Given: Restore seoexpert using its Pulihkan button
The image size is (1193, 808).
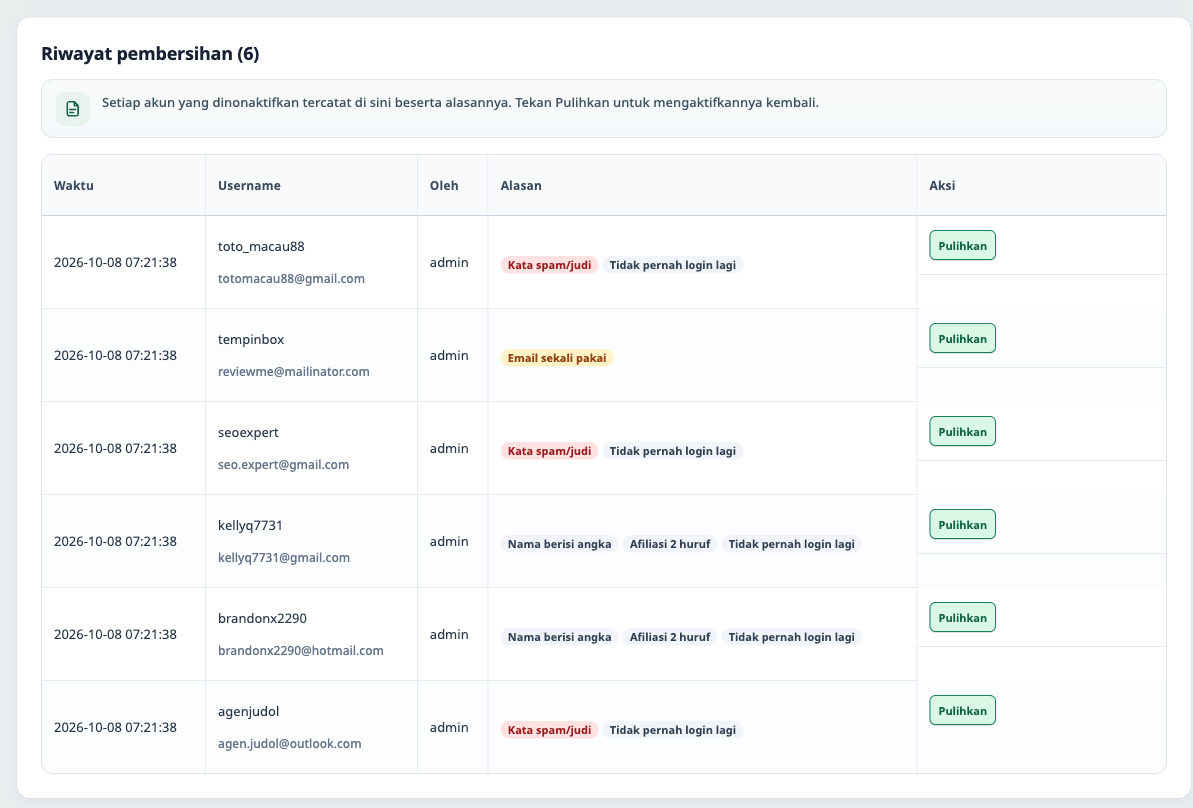Looking at the screenshot, I should click(962, 431).
